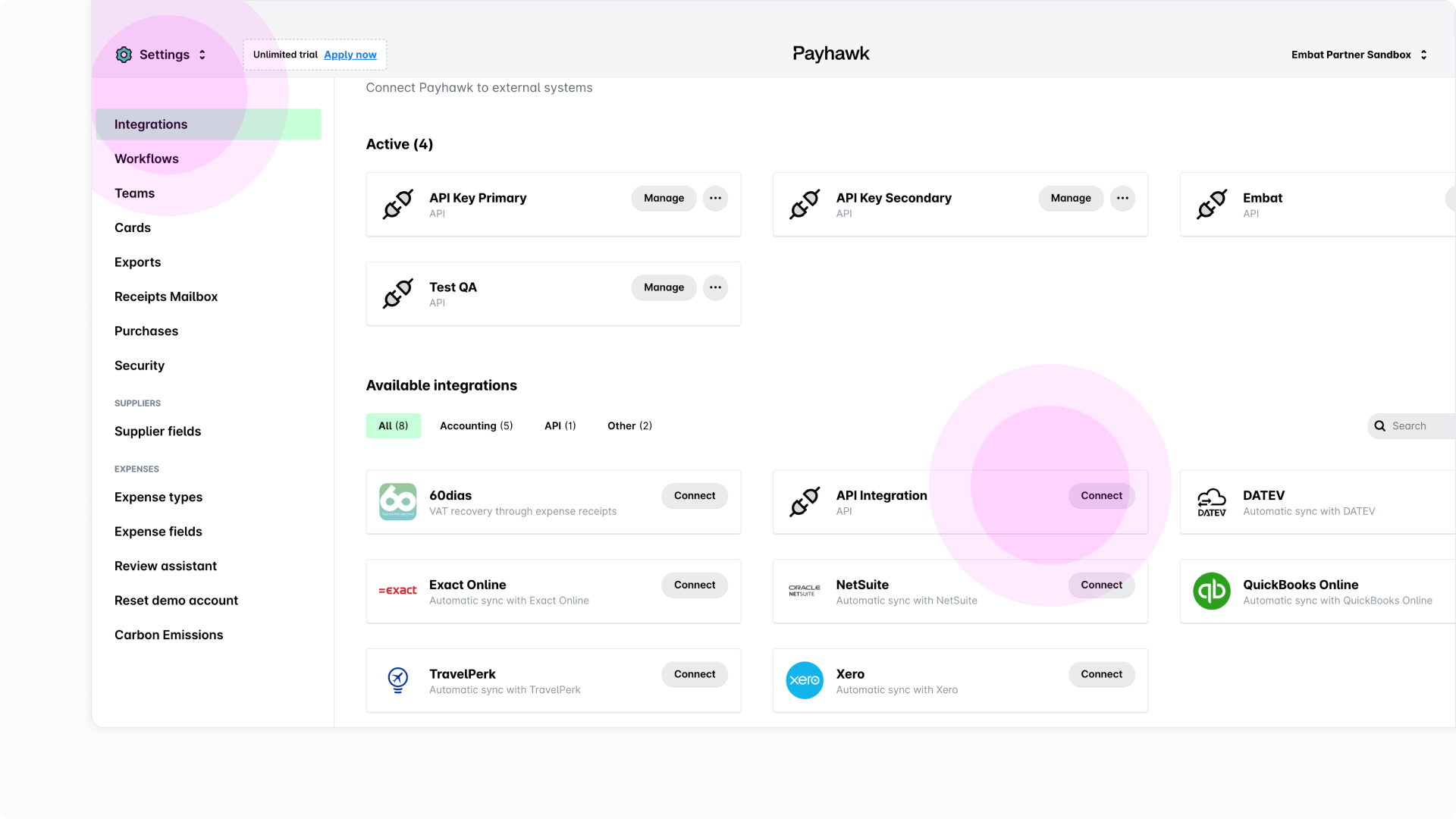Filter integrations by Accounting tab

pos(475,425)
